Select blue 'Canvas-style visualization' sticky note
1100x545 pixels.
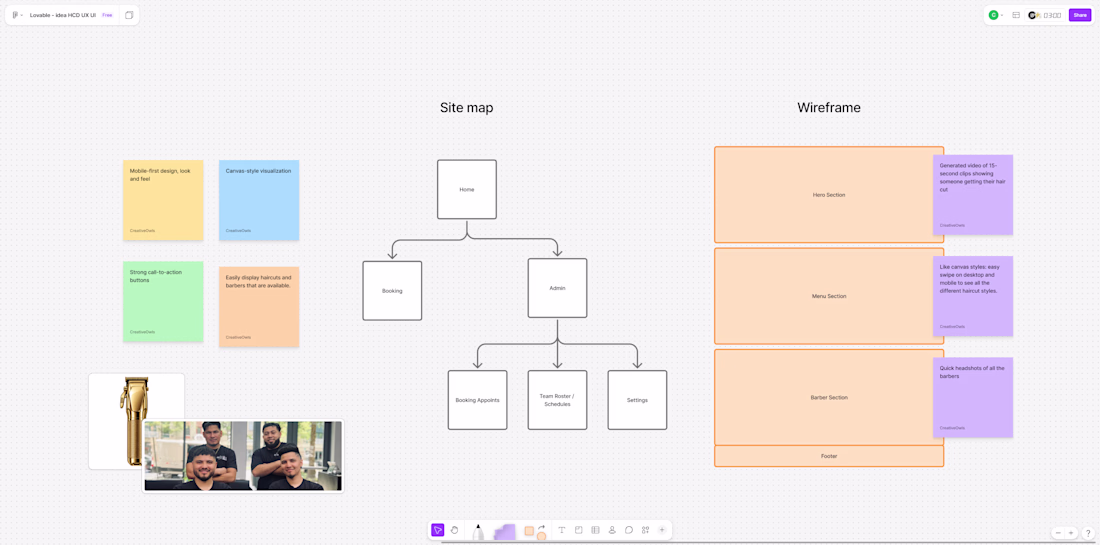click(x=259, y=200)
